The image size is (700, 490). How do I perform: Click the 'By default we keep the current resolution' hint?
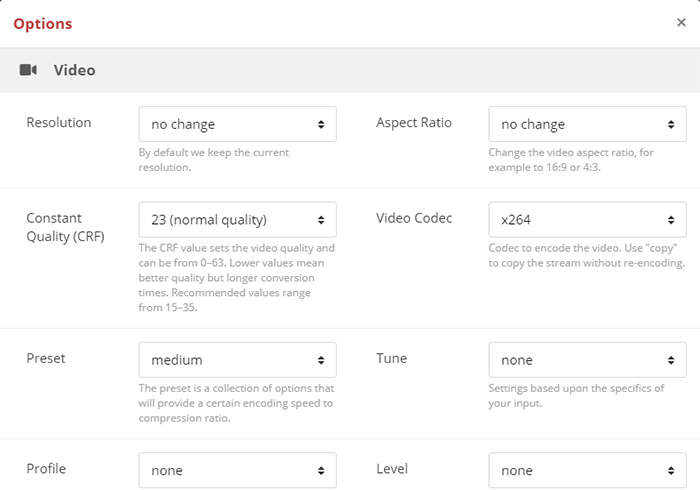214,160
